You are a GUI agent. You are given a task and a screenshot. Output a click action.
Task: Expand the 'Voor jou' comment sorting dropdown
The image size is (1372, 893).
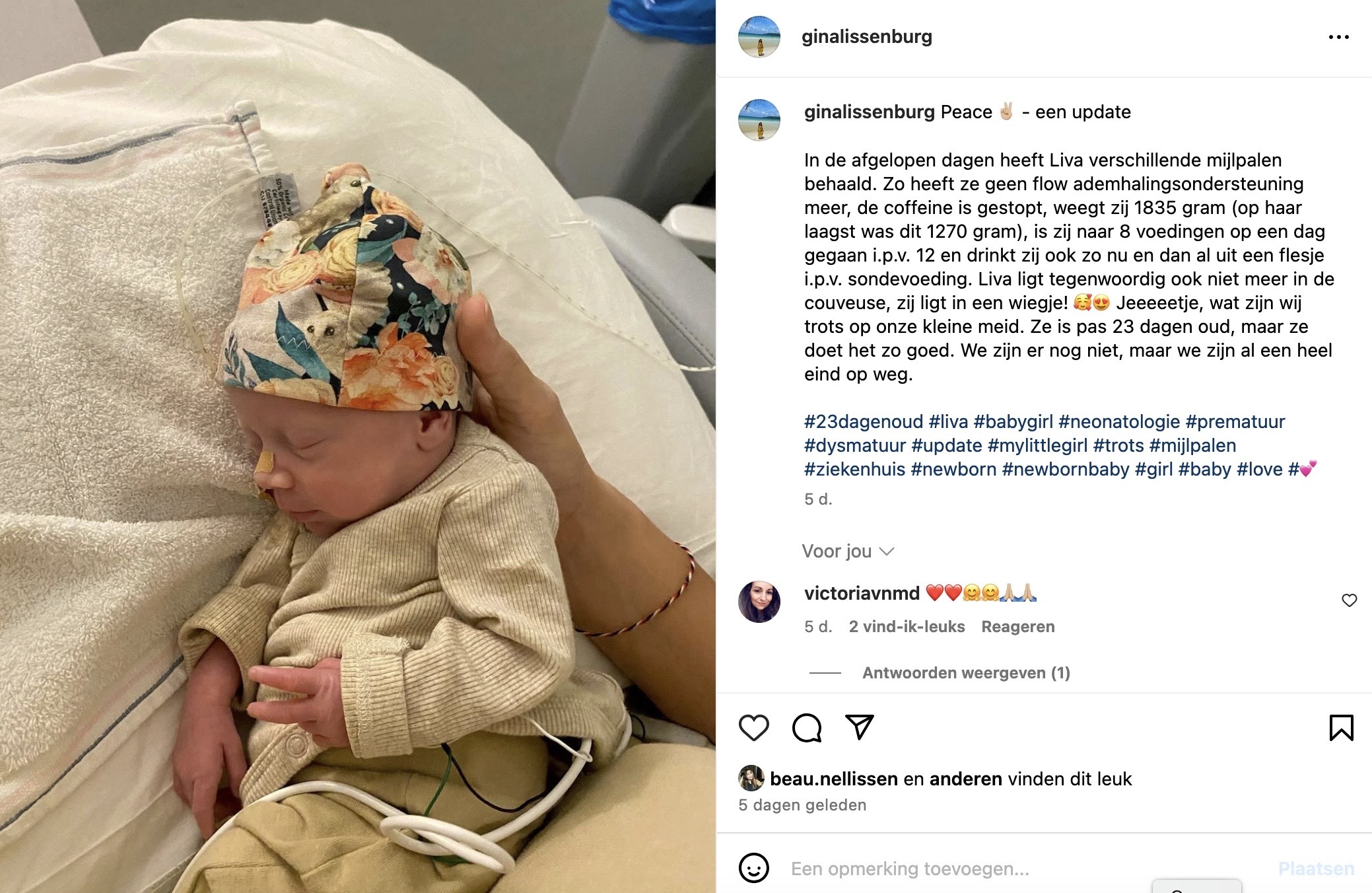pyautogui.click(x=848, y=551)
